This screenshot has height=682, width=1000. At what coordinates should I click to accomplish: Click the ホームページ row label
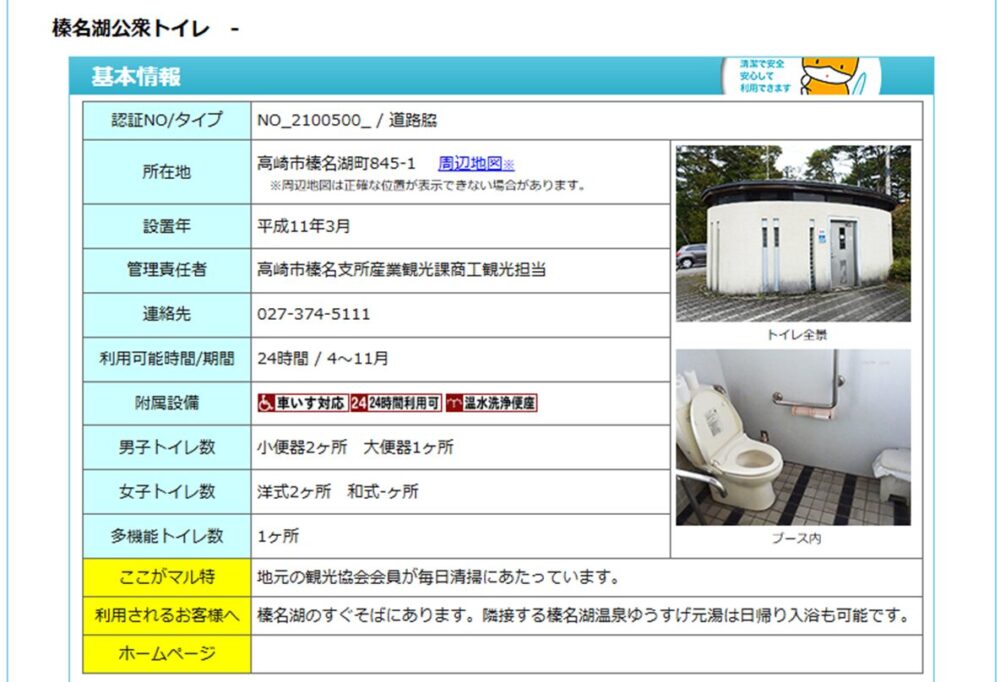(x=167, y=654)
